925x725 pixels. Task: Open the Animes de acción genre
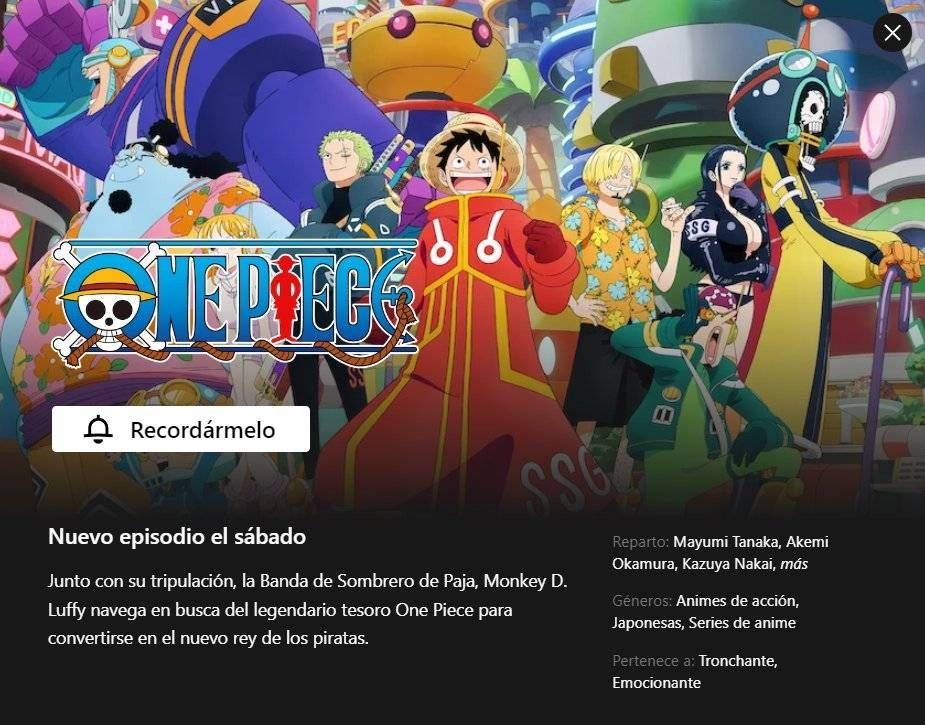736,601
